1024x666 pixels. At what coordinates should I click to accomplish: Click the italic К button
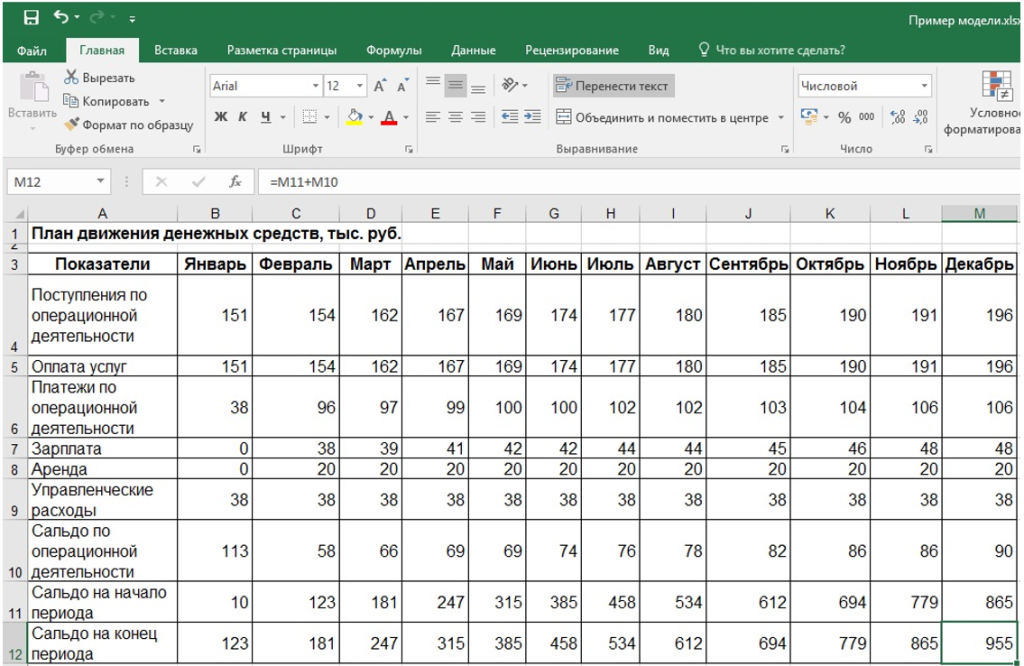pos(242,118)
